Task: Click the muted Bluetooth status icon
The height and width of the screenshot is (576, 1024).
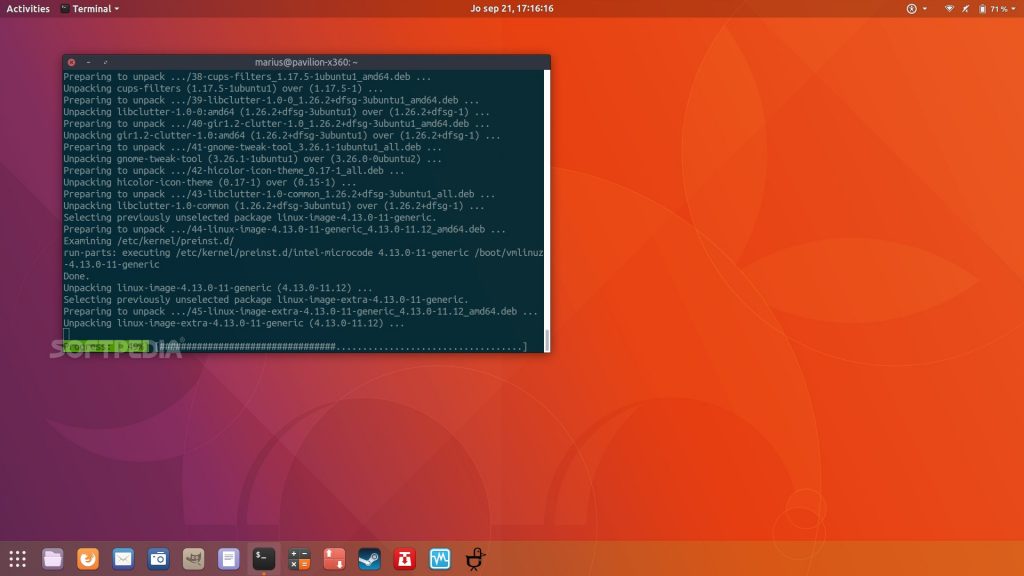Action: [966, 9]
